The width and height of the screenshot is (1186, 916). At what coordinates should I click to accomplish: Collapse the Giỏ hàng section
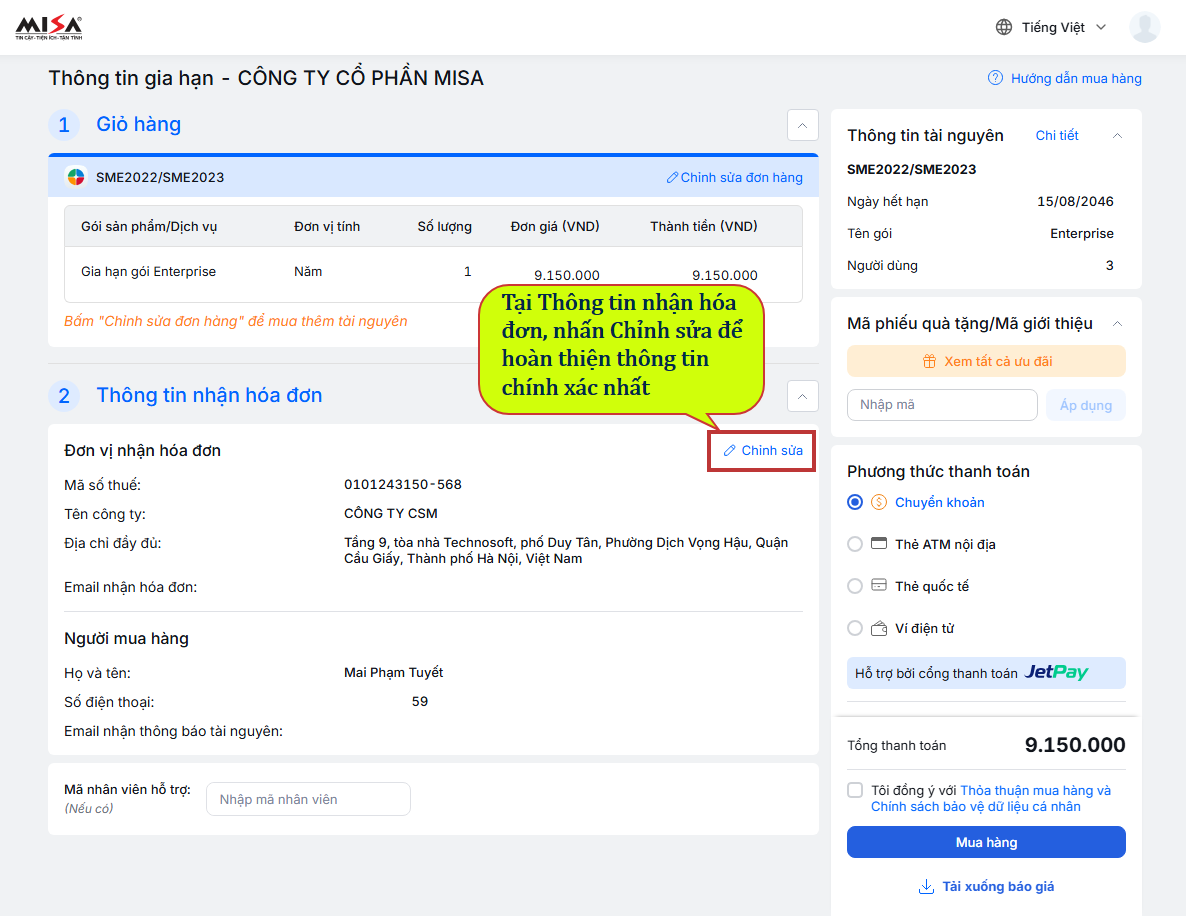click(x=803, y=125)
